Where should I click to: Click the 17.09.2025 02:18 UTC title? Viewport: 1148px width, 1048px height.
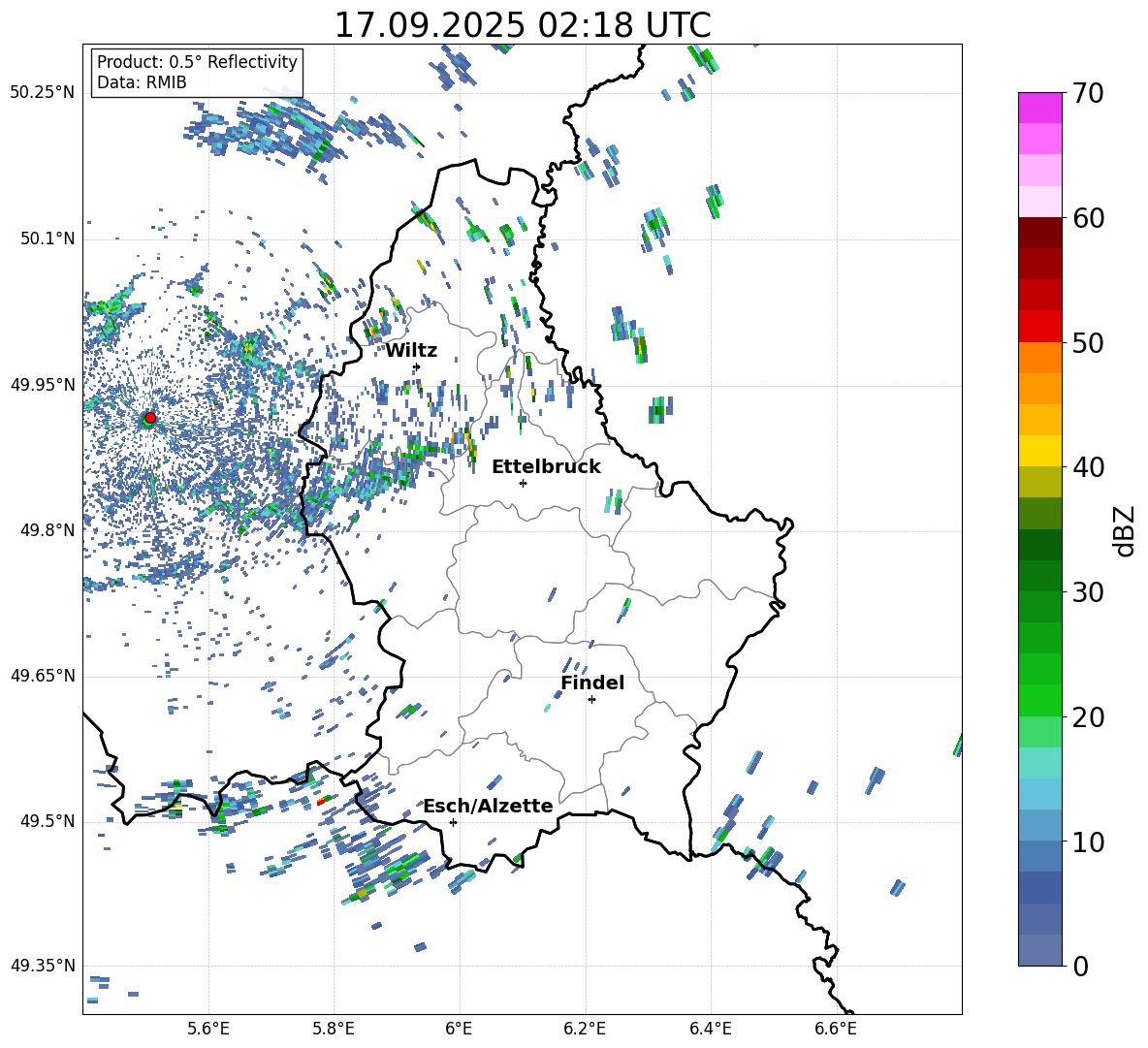coord(522,25)
